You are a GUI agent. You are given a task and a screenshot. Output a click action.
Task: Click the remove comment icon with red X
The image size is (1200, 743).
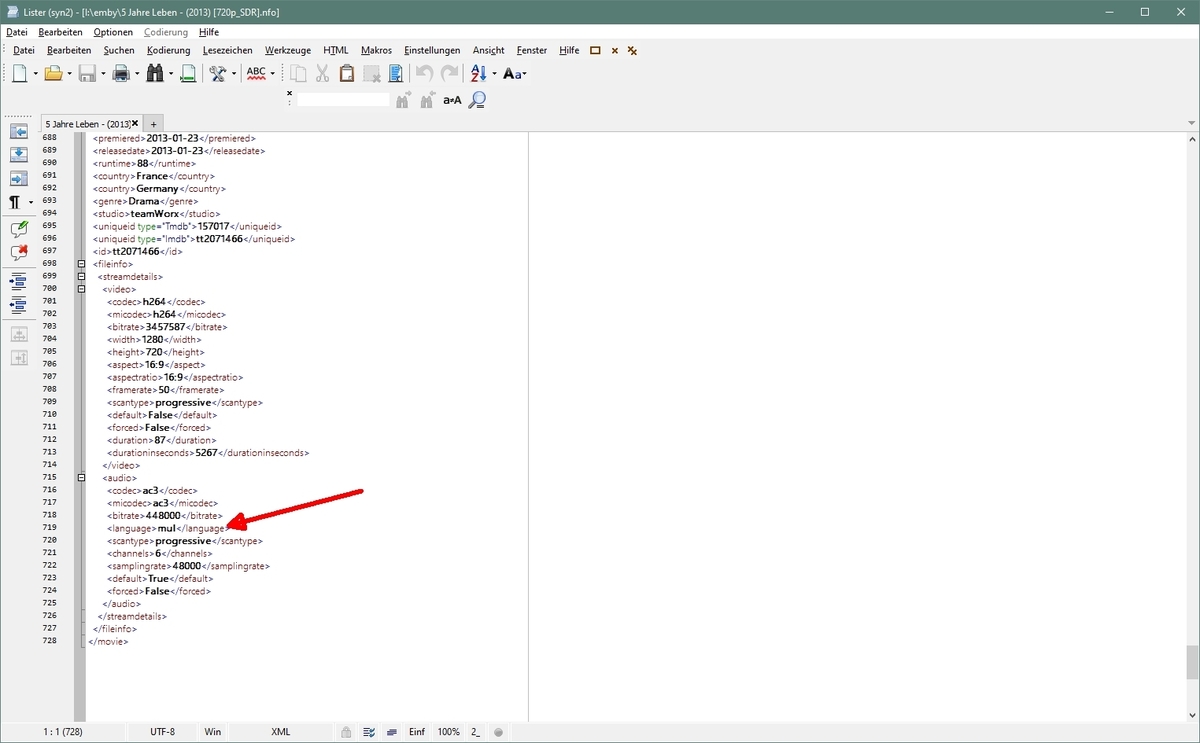tap(18, 252)
